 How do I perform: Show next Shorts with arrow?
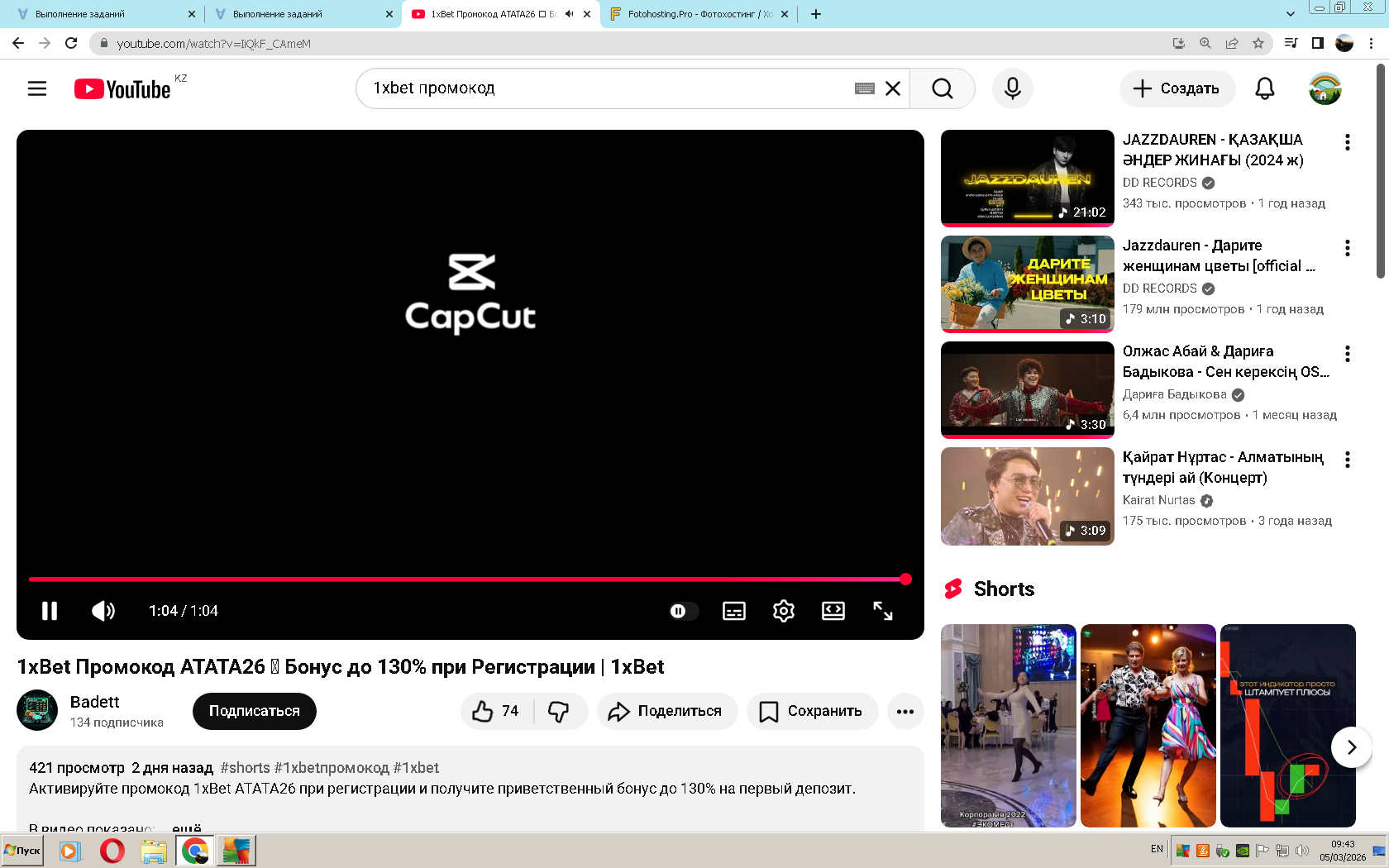coord(1352,747)
